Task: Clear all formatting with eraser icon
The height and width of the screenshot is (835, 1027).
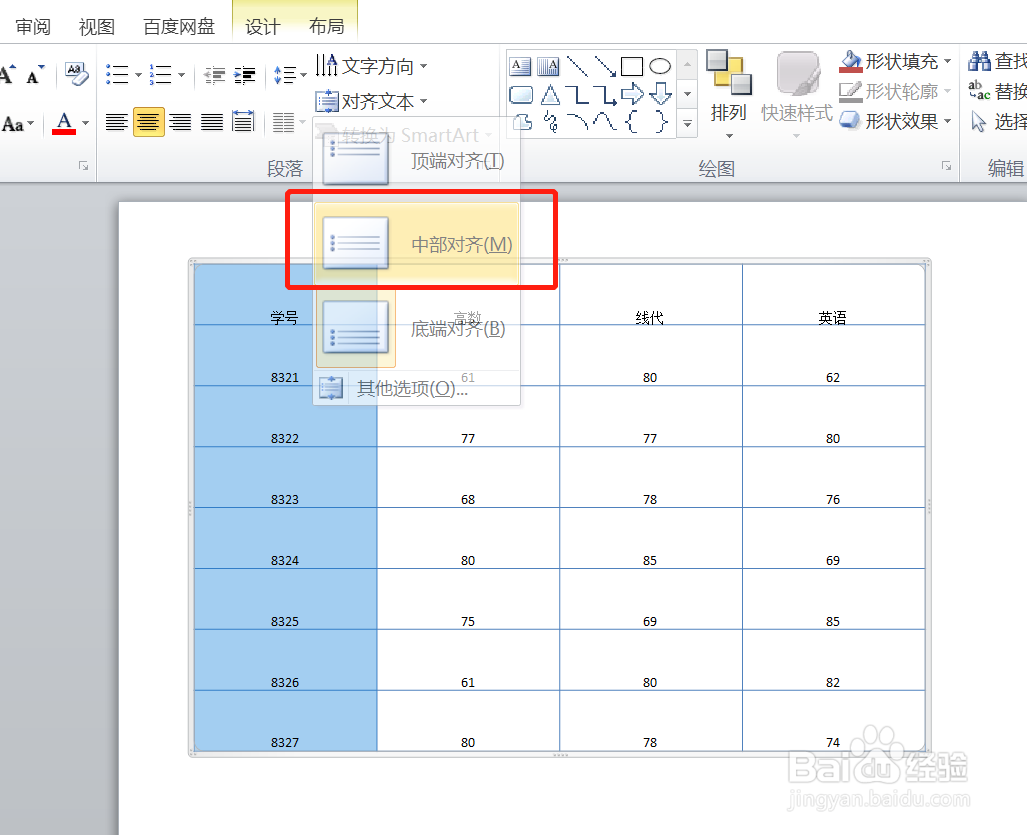Action: 77,74
